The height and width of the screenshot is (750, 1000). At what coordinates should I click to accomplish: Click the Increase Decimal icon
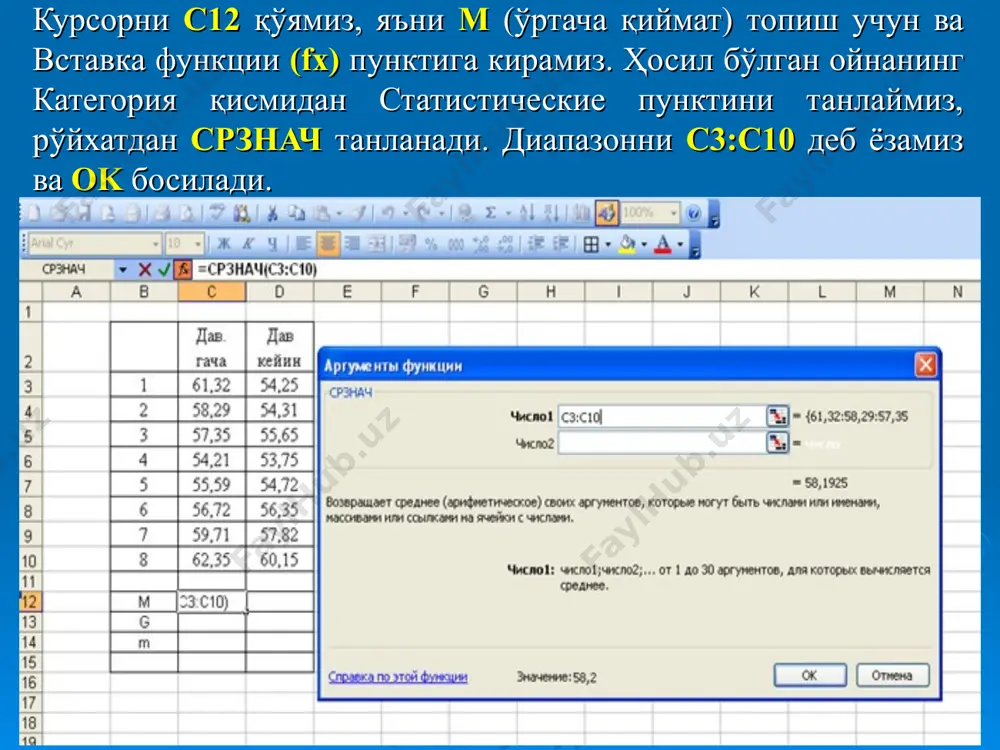pyautogui.click(x=481, y=243)
